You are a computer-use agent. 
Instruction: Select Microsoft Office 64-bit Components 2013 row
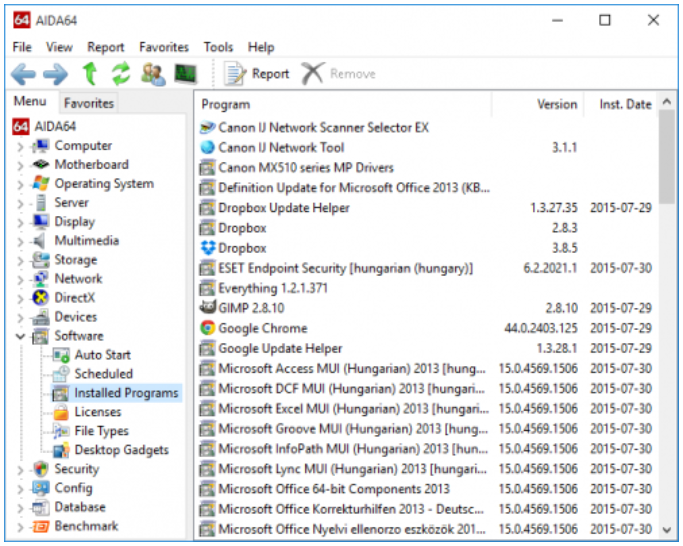click(426, 489)
